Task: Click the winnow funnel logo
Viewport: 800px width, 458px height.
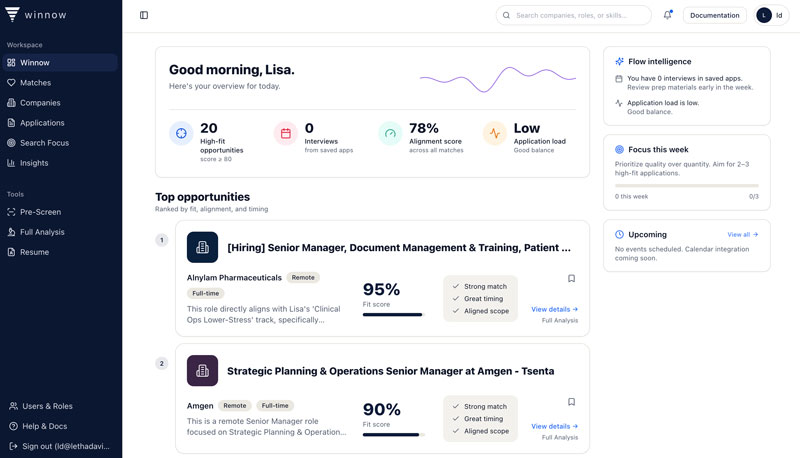Action: click(x=12, y=14)
